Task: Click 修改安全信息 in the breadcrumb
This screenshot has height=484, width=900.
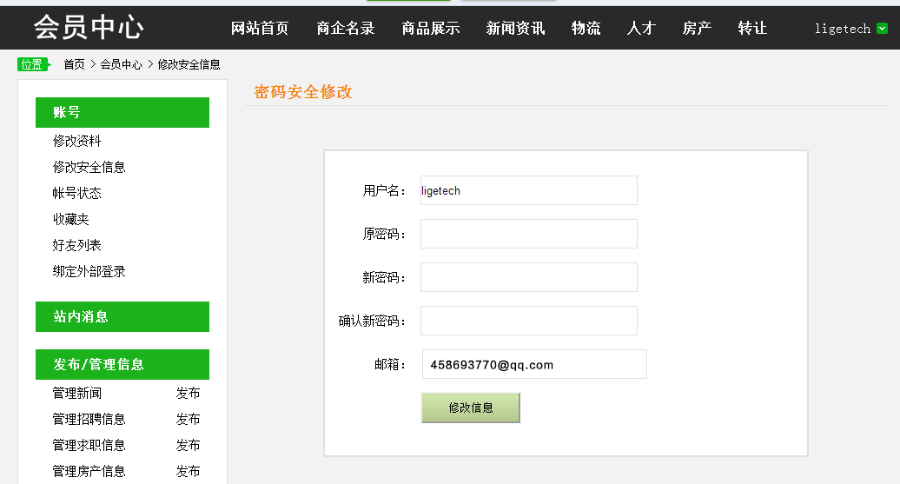Action: 189,64
